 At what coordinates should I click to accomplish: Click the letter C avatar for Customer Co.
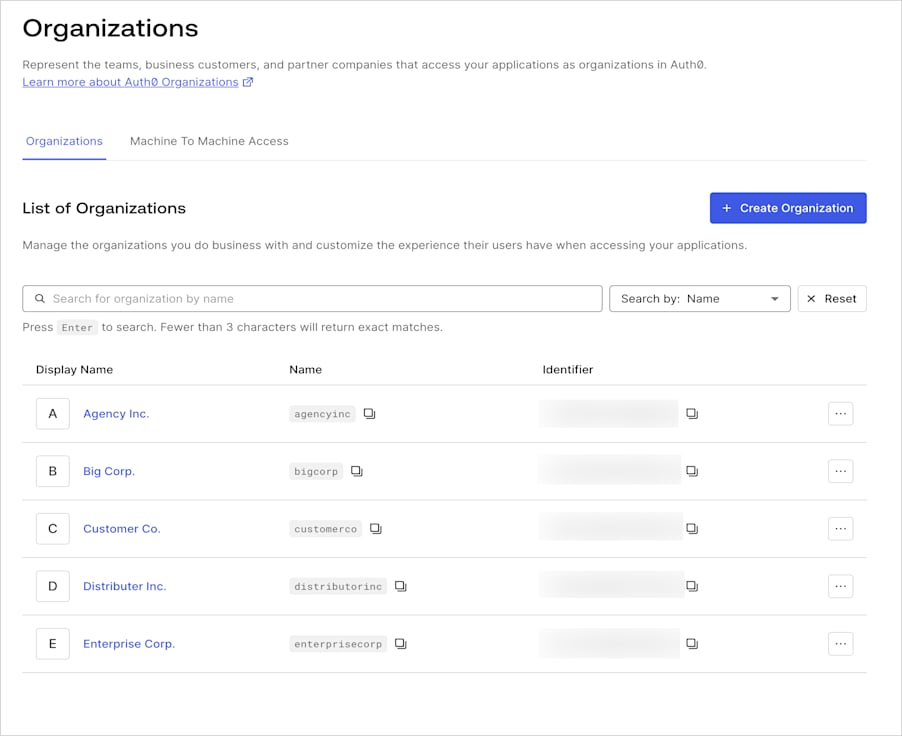coord(52,529)
